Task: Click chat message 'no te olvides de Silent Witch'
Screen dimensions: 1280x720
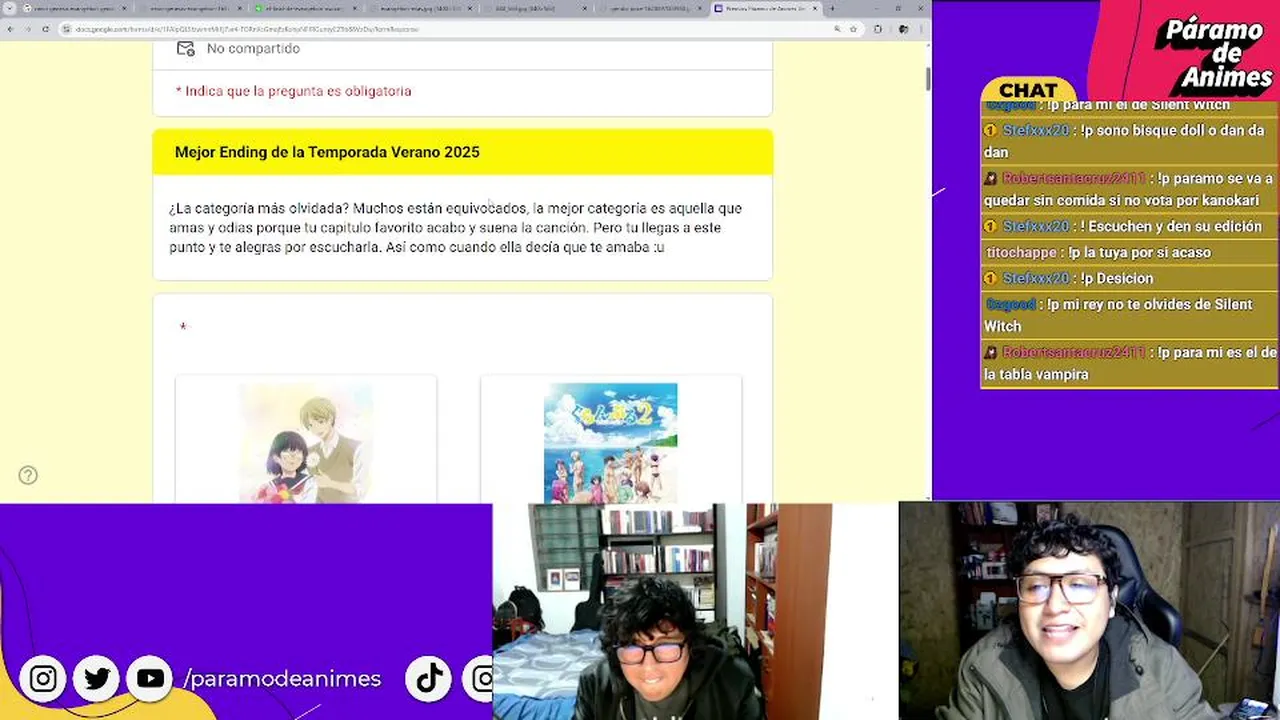Action: coord(1128,315)
